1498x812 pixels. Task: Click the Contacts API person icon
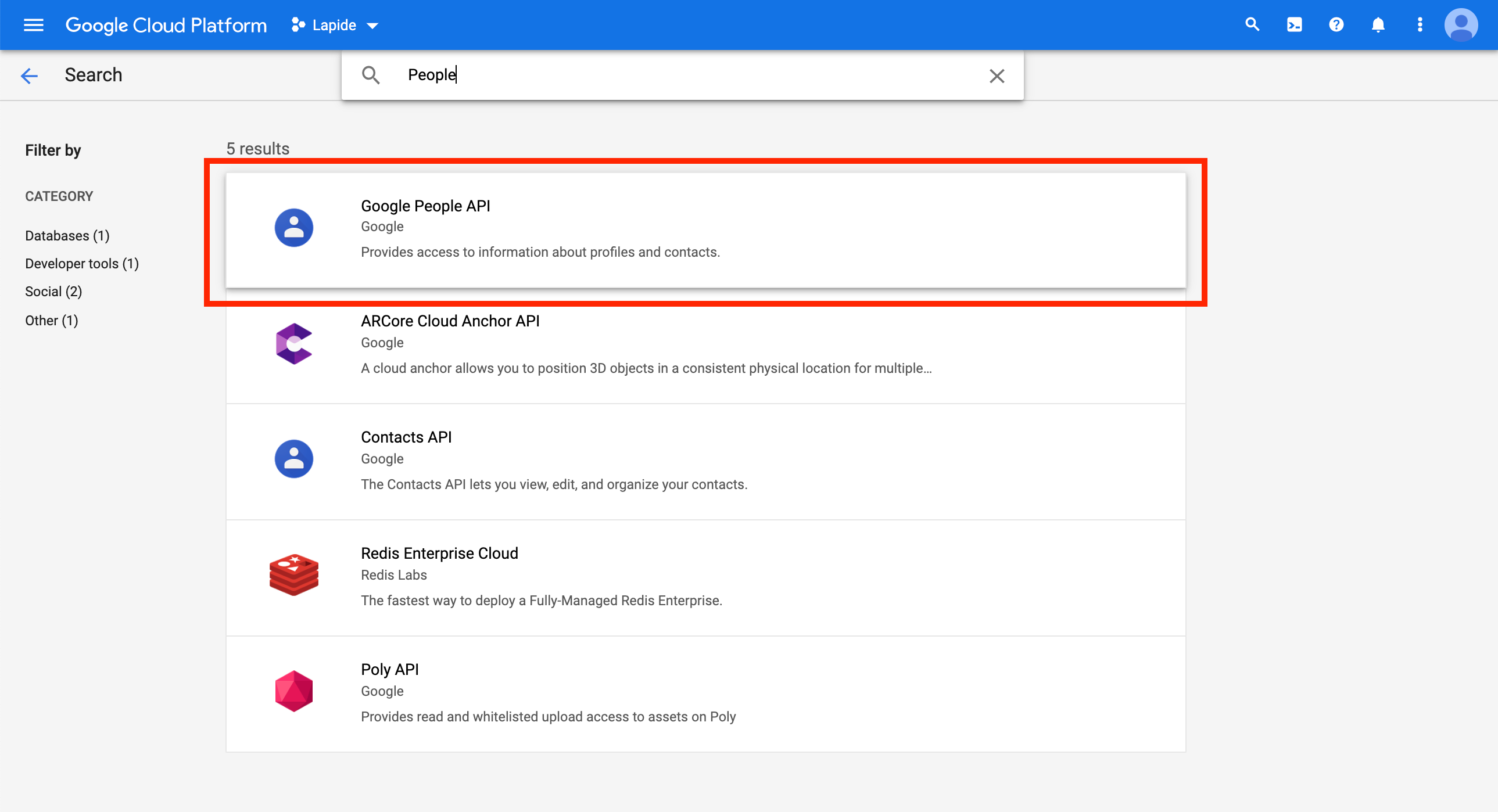click(x=293, y=459)
